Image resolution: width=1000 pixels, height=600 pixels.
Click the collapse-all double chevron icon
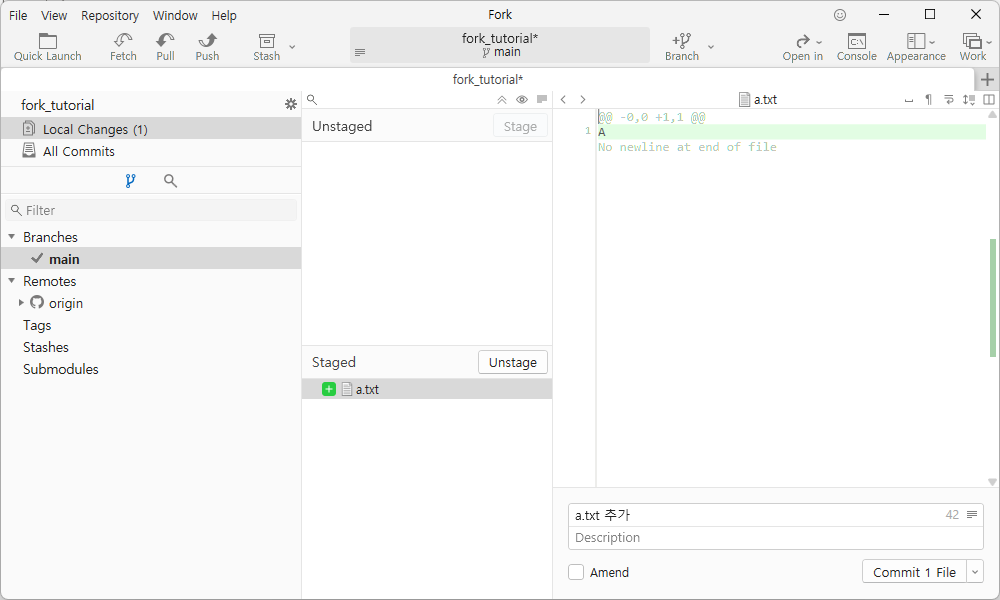pyautogui.click(x=502, y=99)
